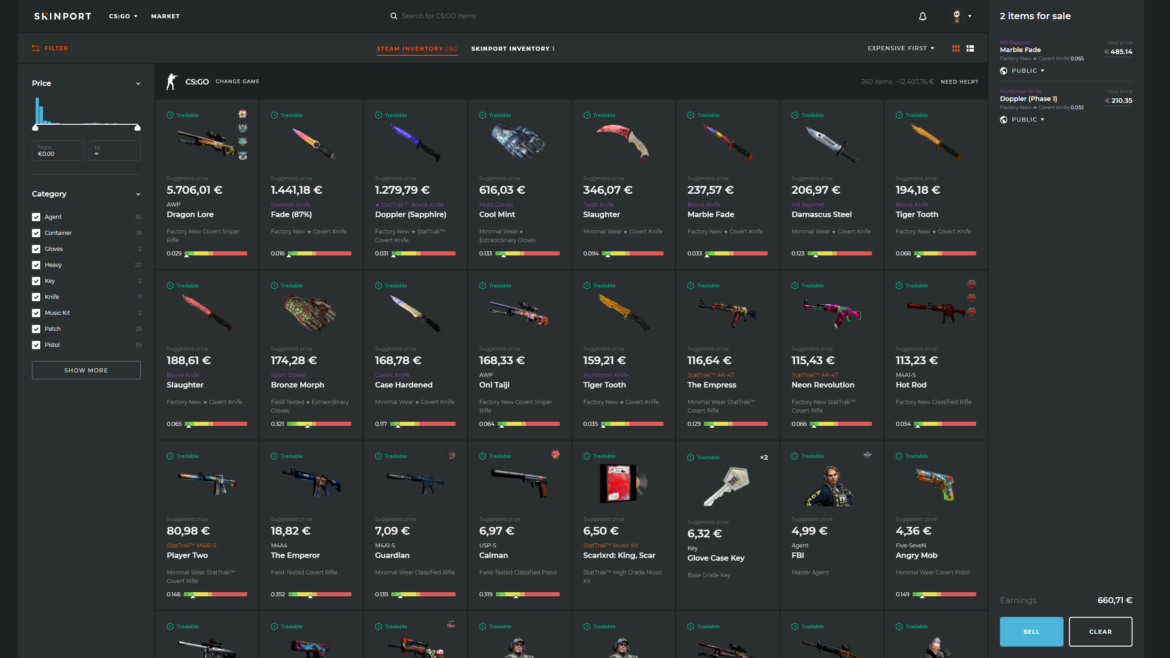The height and width of the screenshot is (658, 1170).
Task: Collapse the Price filter section
Action: [138, 84]
